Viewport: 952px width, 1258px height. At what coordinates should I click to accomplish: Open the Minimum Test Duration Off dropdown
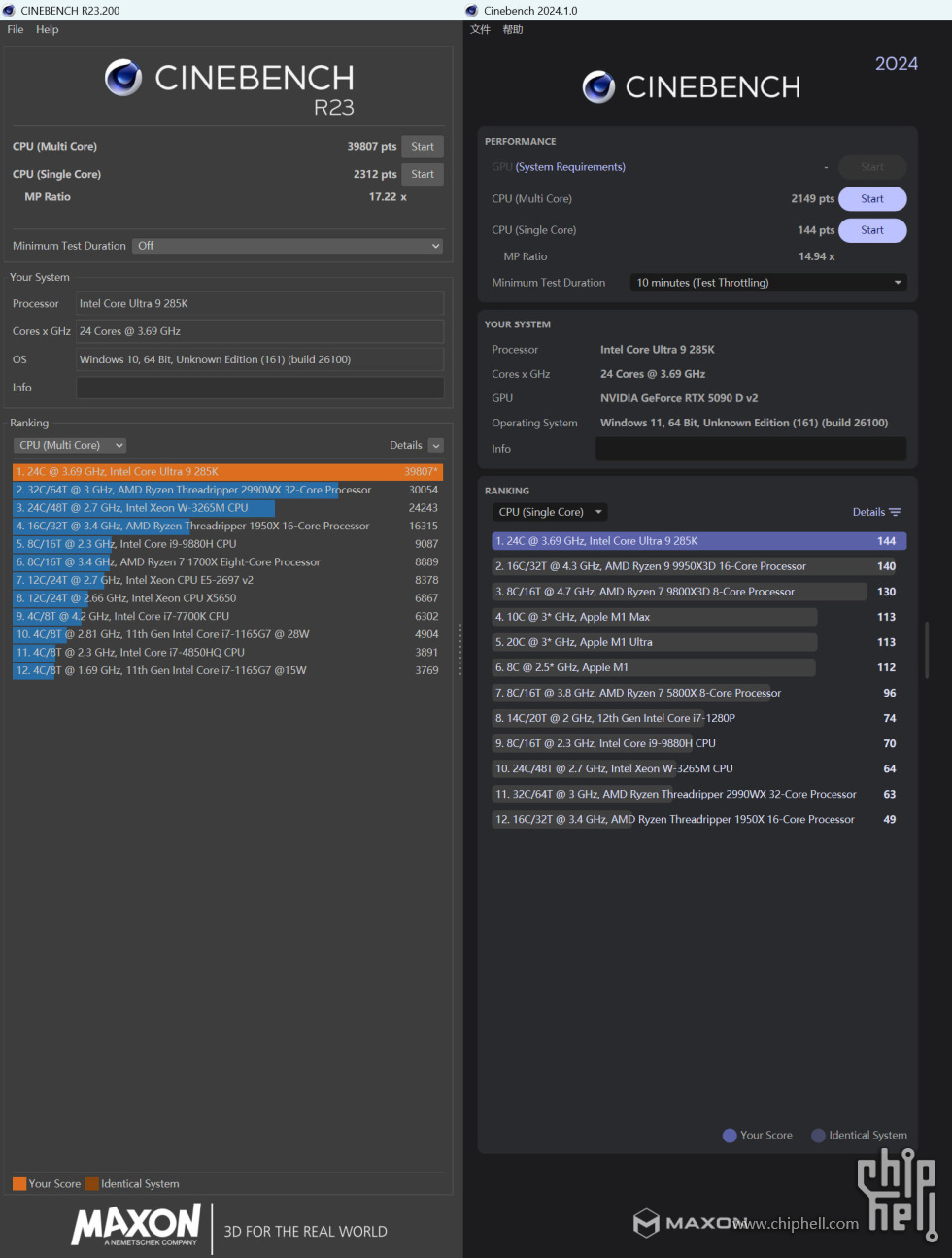pos(288,246)
